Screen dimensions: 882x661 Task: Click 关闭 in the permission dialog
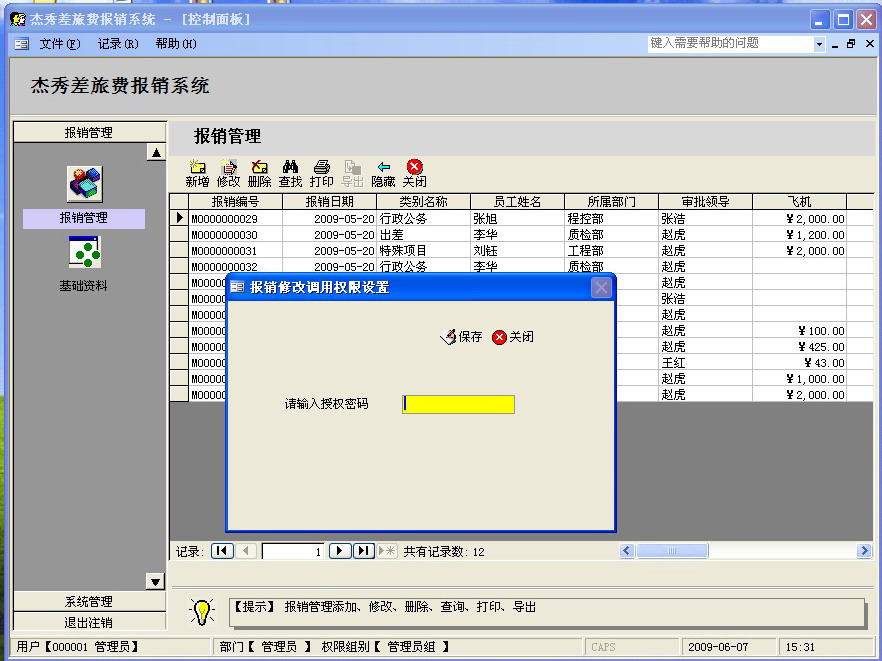(x=513, y=337)
